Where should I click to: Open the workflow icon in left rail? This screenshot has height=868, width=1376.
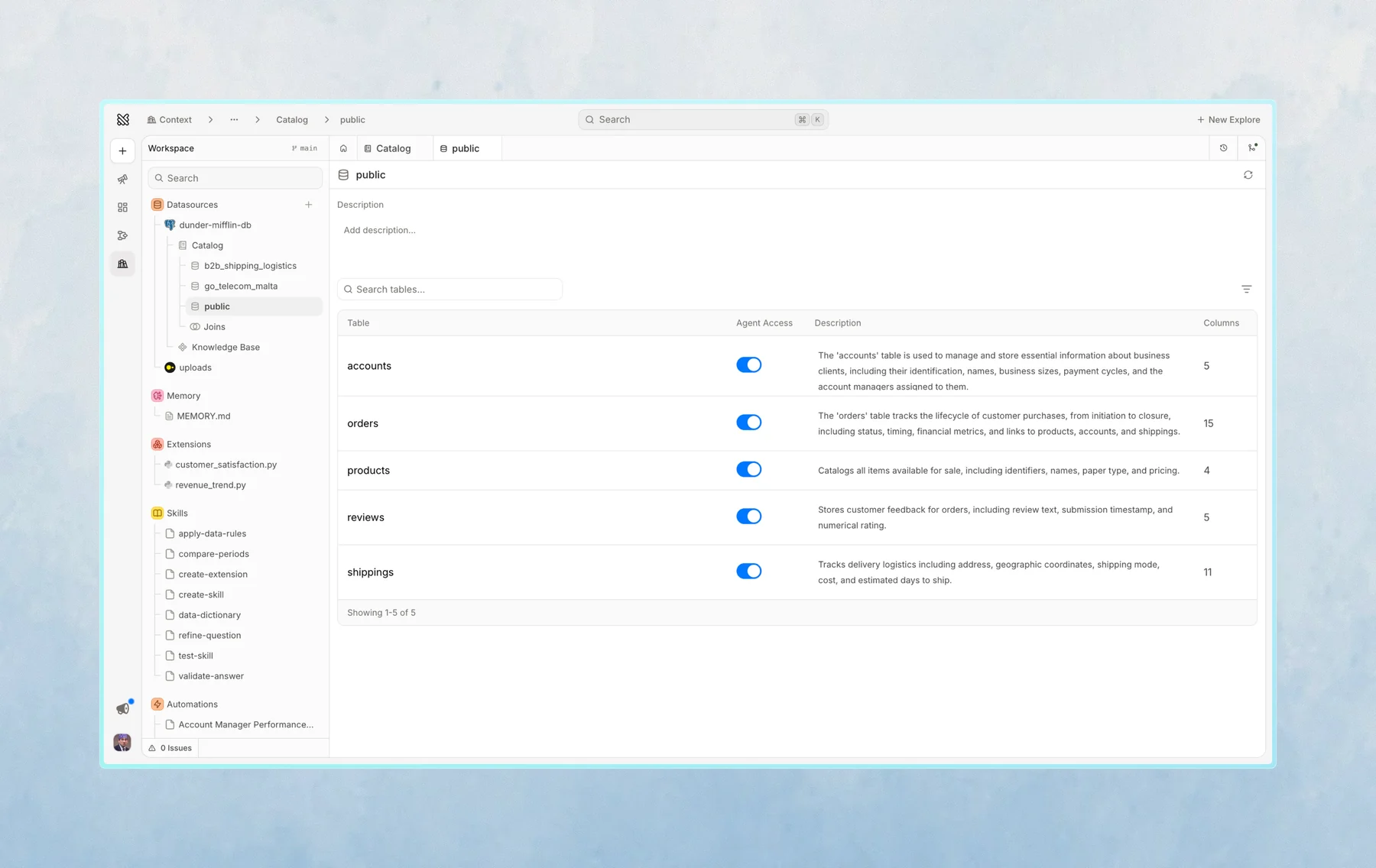[122, 236]
